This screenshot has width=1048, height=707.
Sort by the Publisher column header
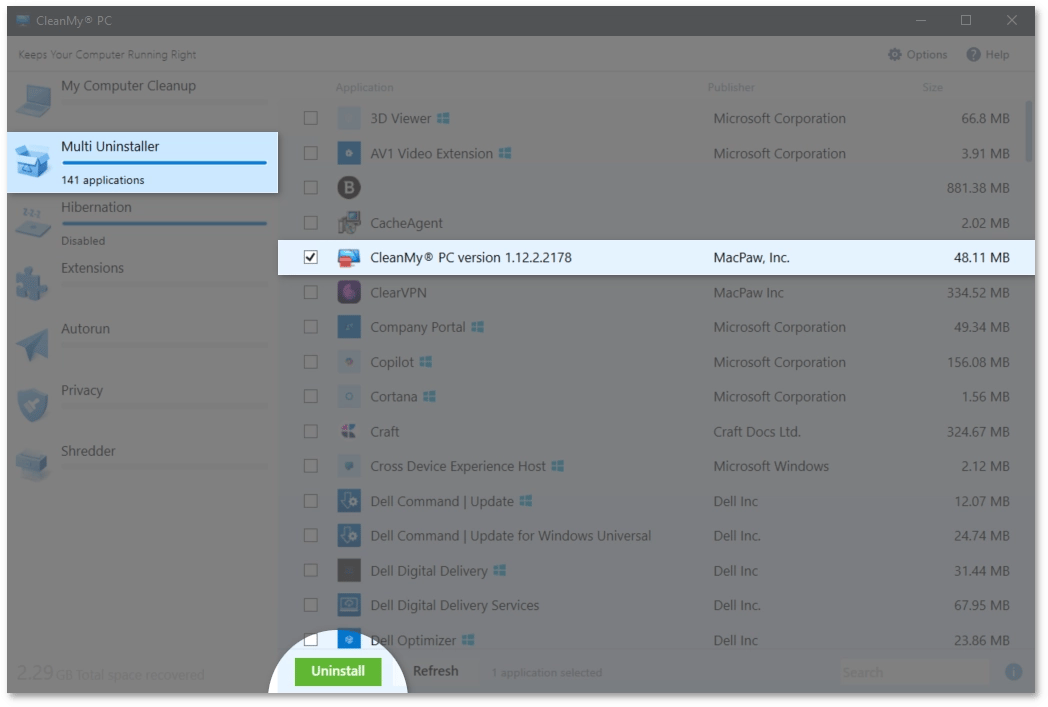tap(731, 88)
